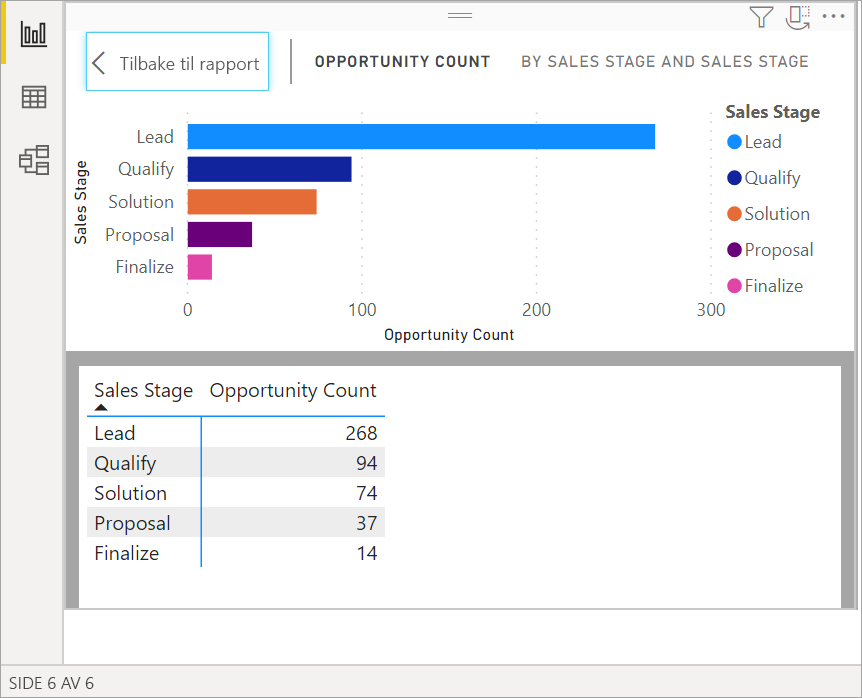Click the Proposal legend color dot
This screenshot has height=698, width=862.
[734, 250]
